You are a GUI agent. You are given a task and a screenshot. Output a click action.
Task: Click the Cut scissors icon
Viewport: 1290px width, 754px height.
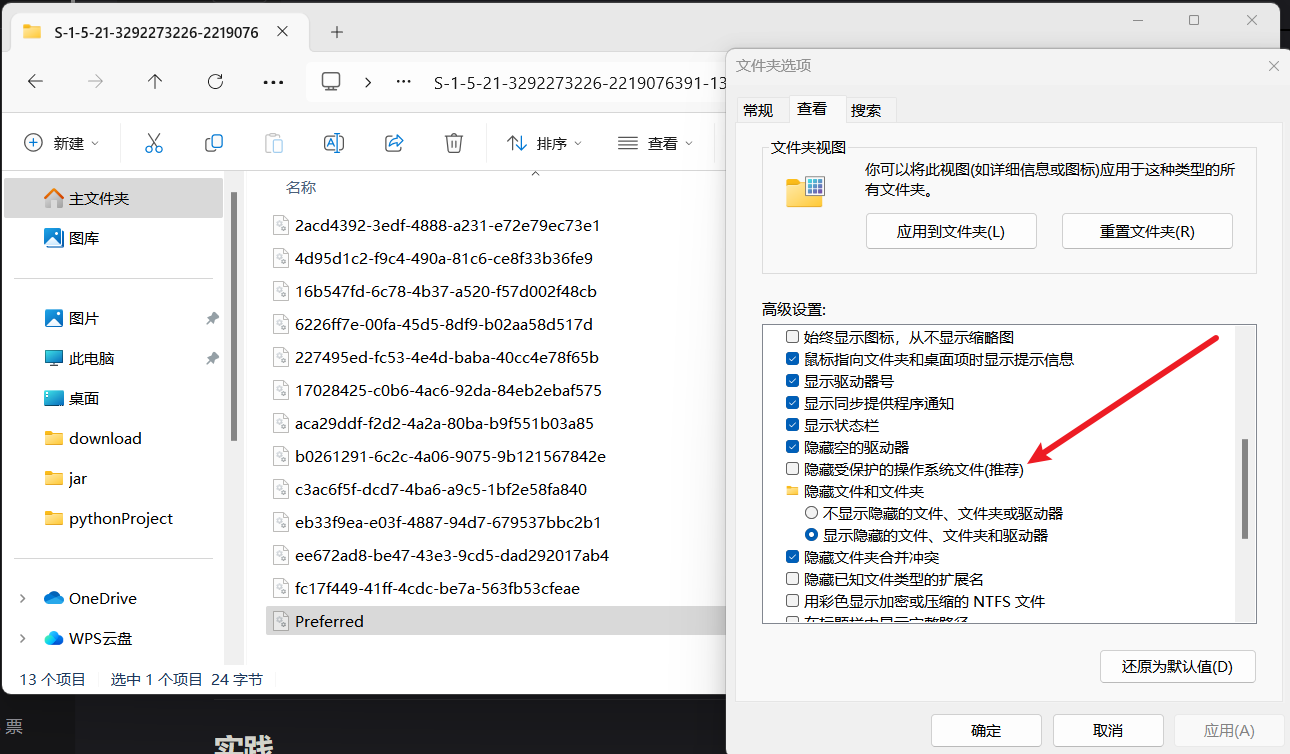point(154,143)
